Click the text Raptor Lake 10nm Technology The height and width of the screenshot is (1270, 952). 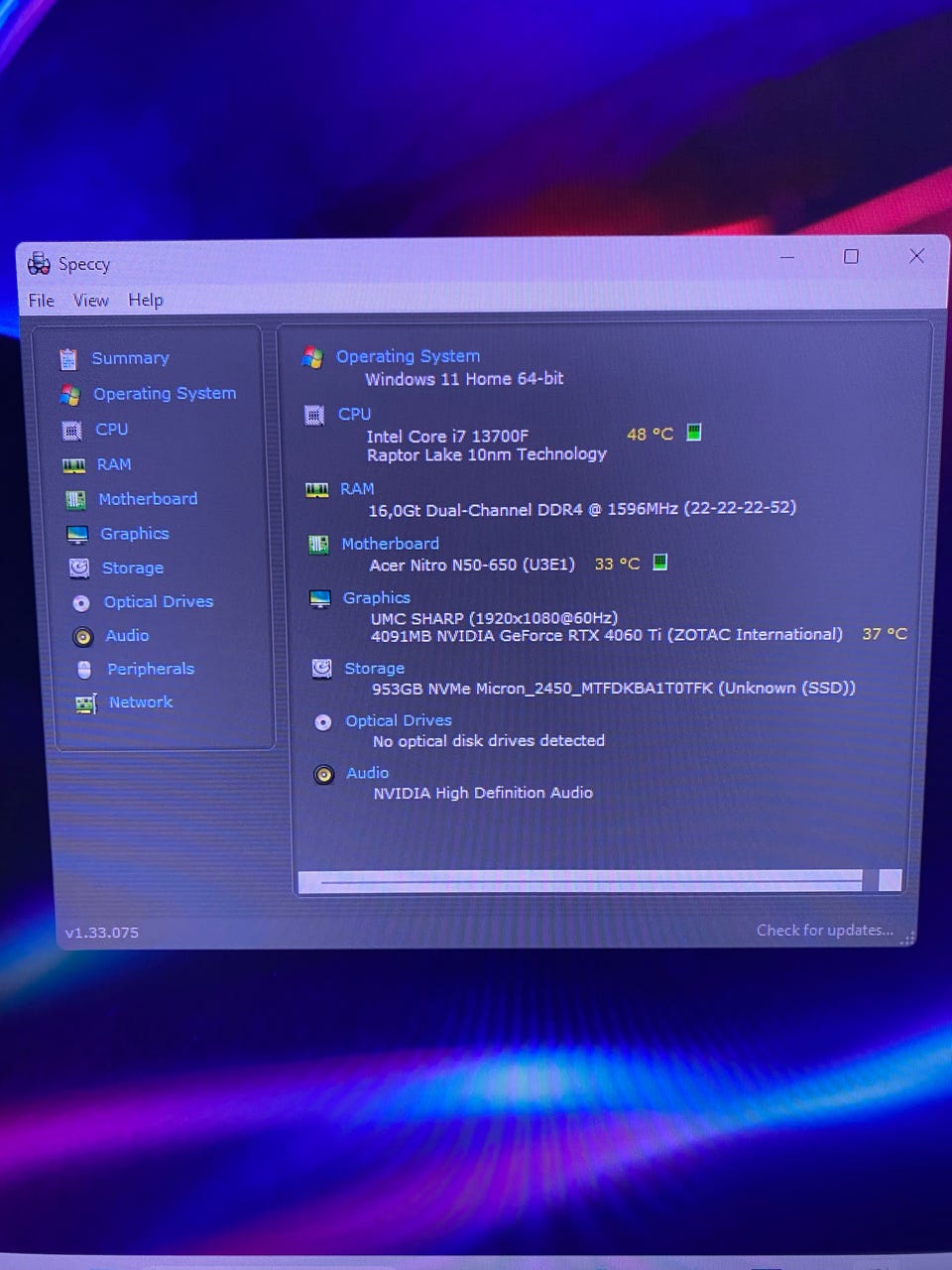coord(487,453)
